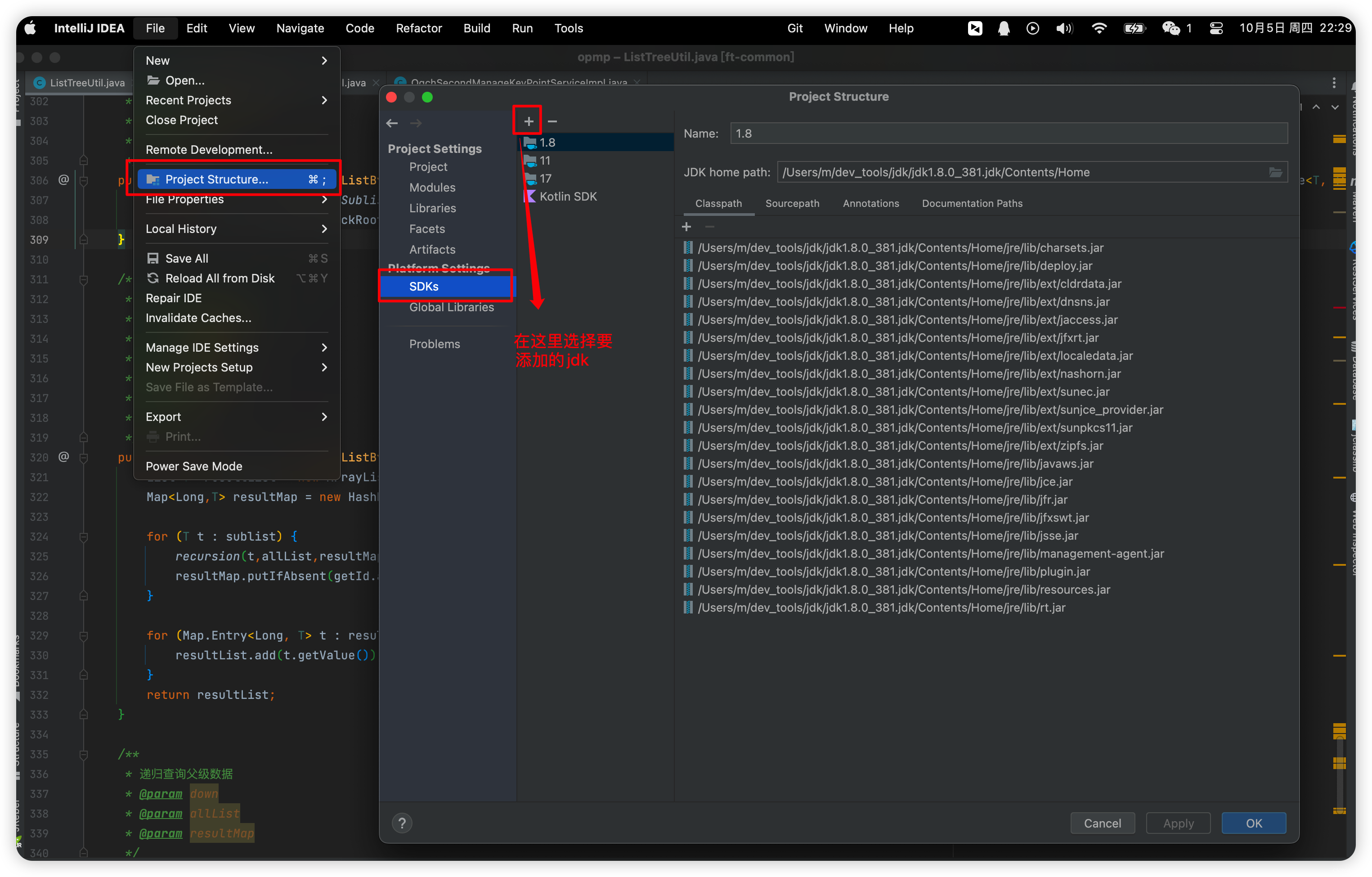Click the browse folder icon for JDK home path

click(x=1275, y=172)
